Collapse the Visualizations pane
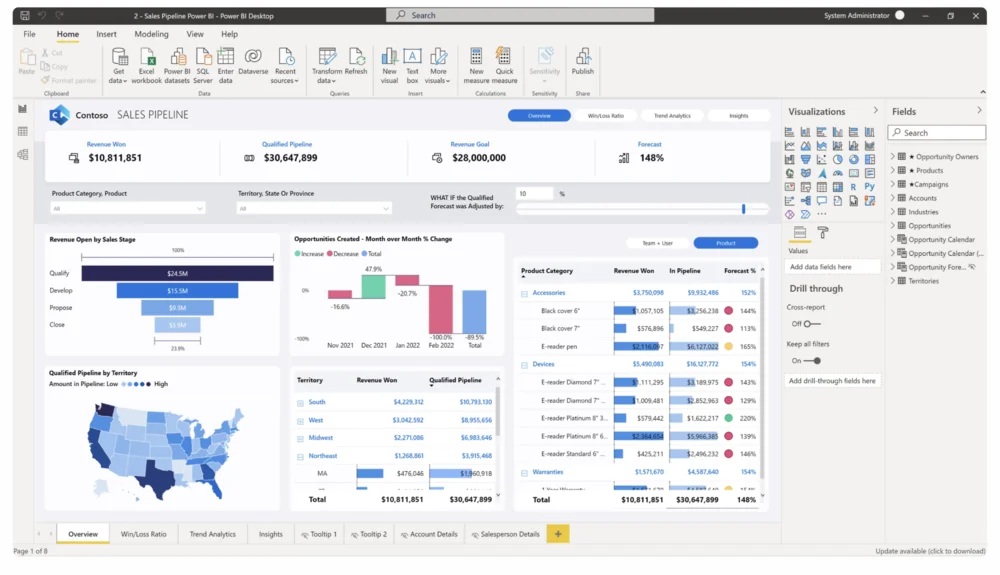 point(875,111)
